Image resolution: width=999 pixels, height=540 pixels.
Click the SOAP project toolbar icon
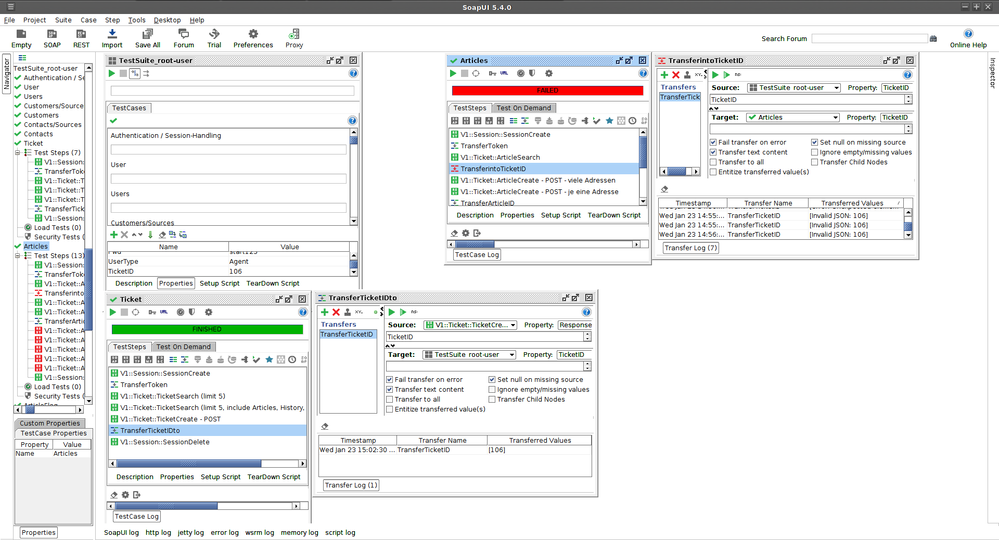(x=52, y=38)
